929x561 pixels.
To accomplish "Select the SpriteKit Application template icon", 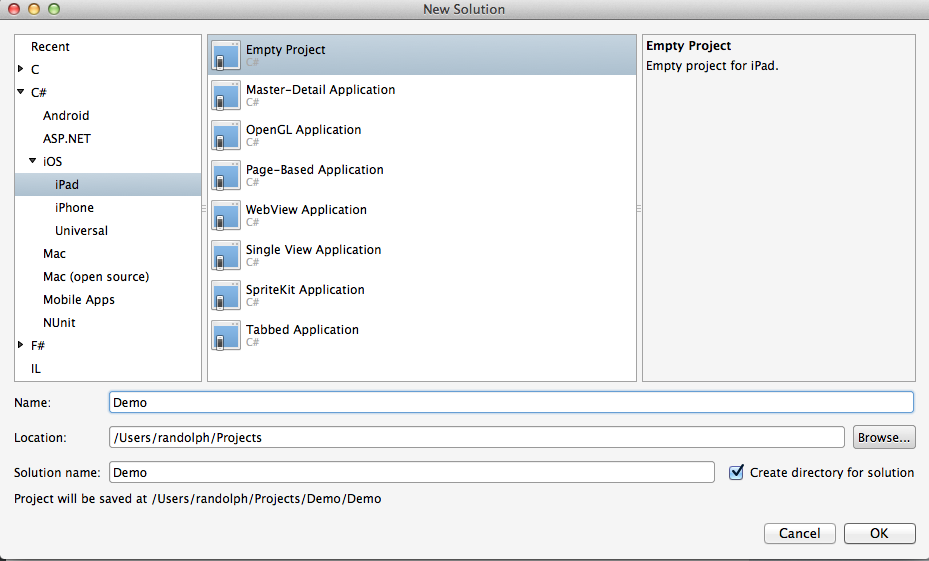I will pyautogui.click(x=226, y=295).
